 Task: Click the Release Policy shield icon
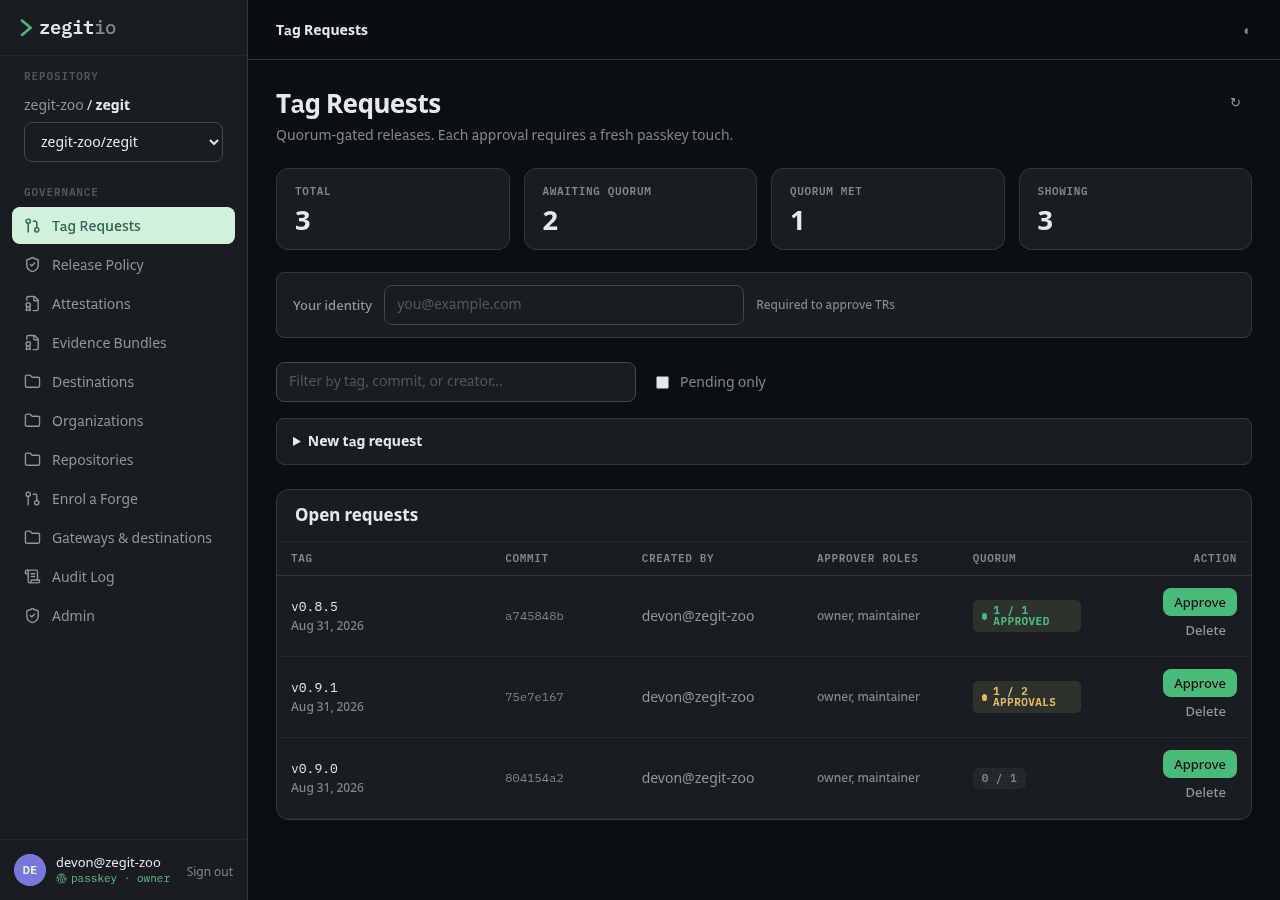[32, 265]
